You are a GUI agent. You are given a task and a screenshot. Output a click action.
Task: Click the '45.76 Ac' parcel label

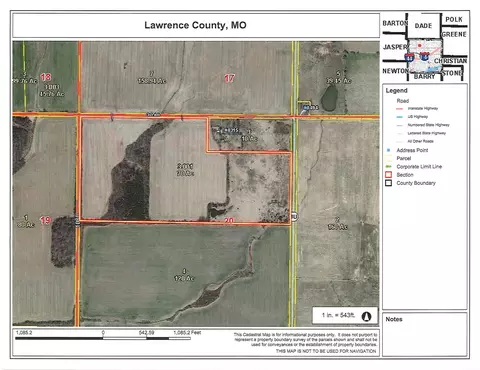(x=52, y=94)
